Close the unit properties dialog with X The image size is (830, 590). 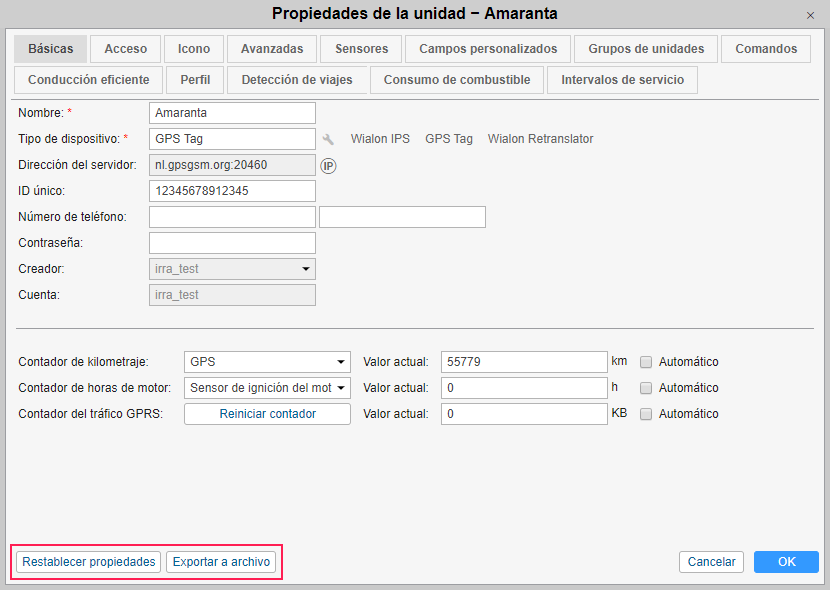coord(810,15)
